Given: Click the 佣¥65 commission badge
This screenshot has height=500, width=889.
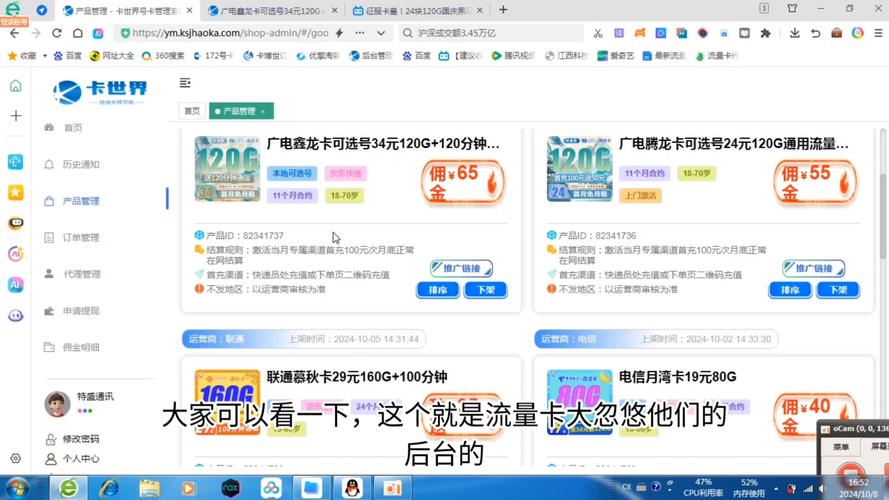Looking at the screenshot, I should click(x=463, y=182).
